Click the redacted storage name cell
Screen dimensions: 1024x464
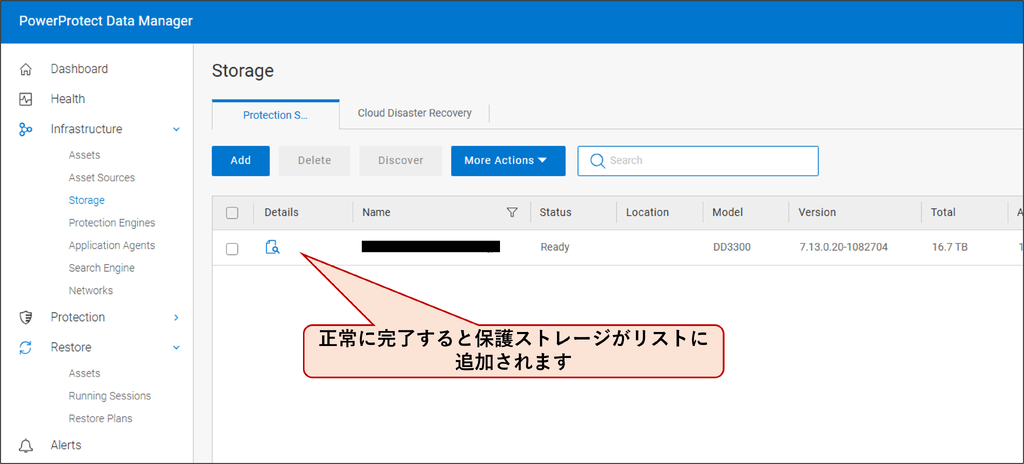click(x=431, y=246)
